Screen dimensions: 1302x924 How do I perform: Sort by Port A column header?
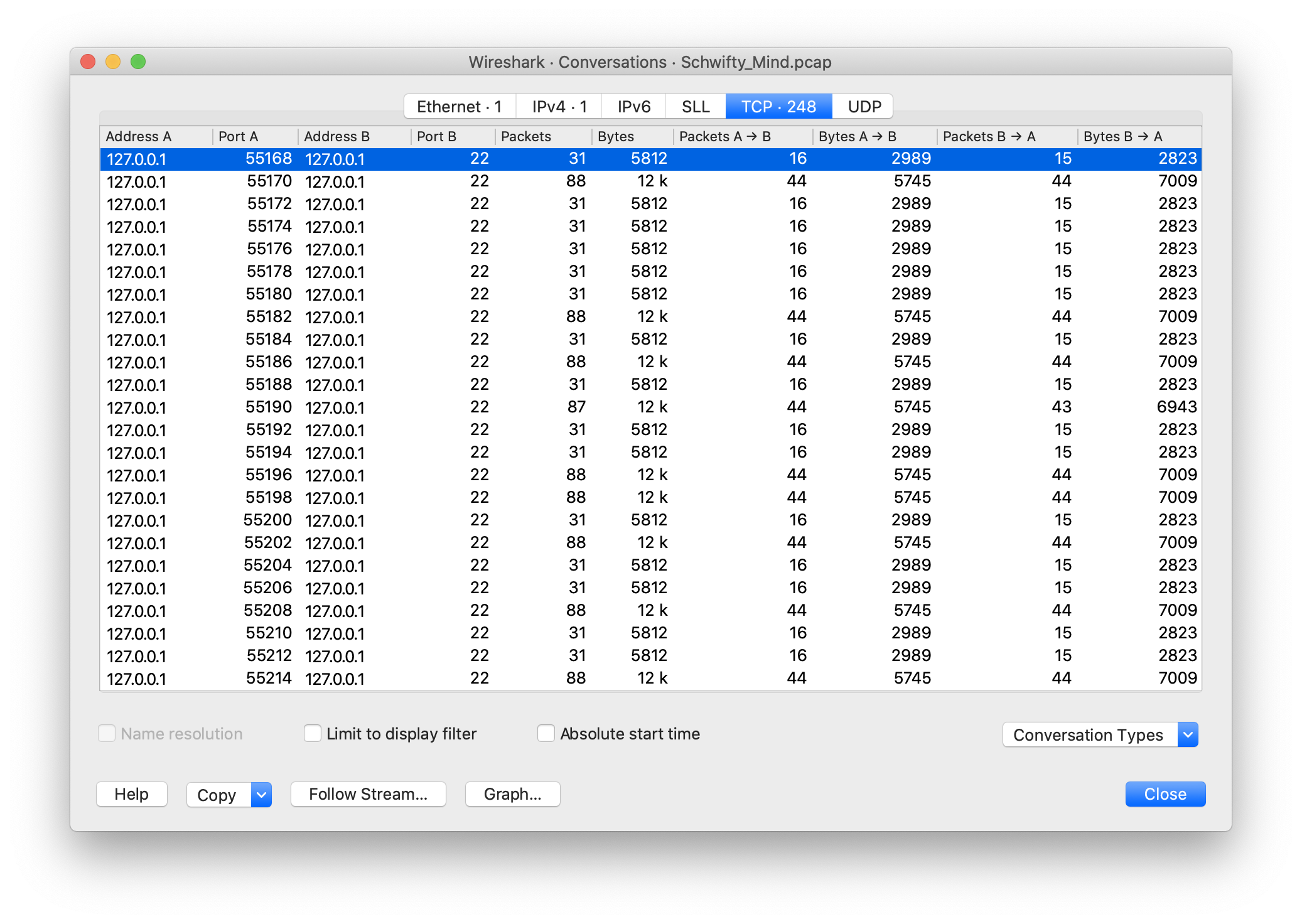(x=256, y=137)
